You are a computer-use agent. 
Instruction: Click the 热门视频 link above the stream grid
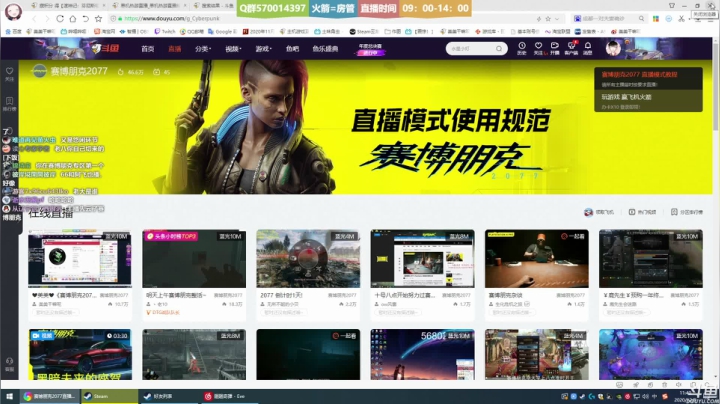[642, 212]
